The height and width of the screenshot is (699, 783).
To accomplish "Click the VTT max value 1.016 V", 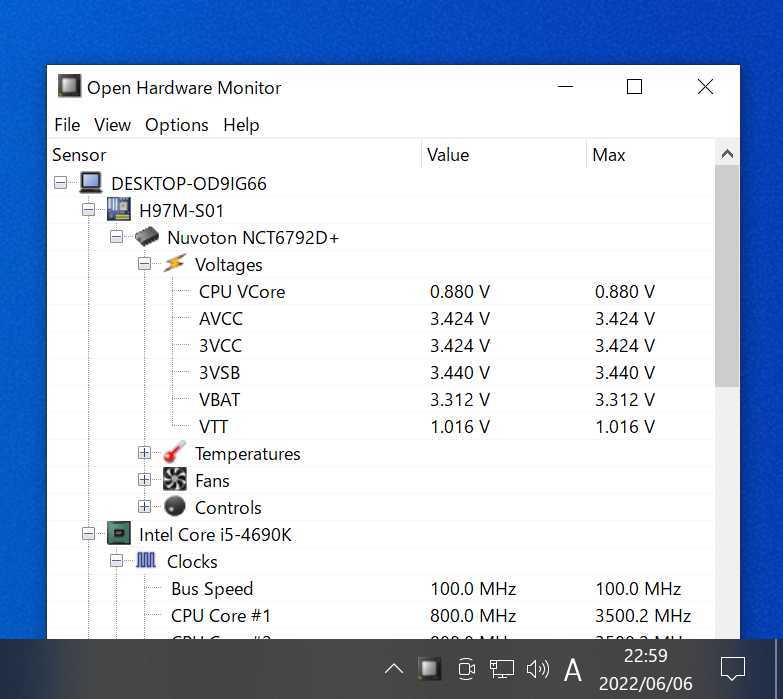I will click(625, 427).
